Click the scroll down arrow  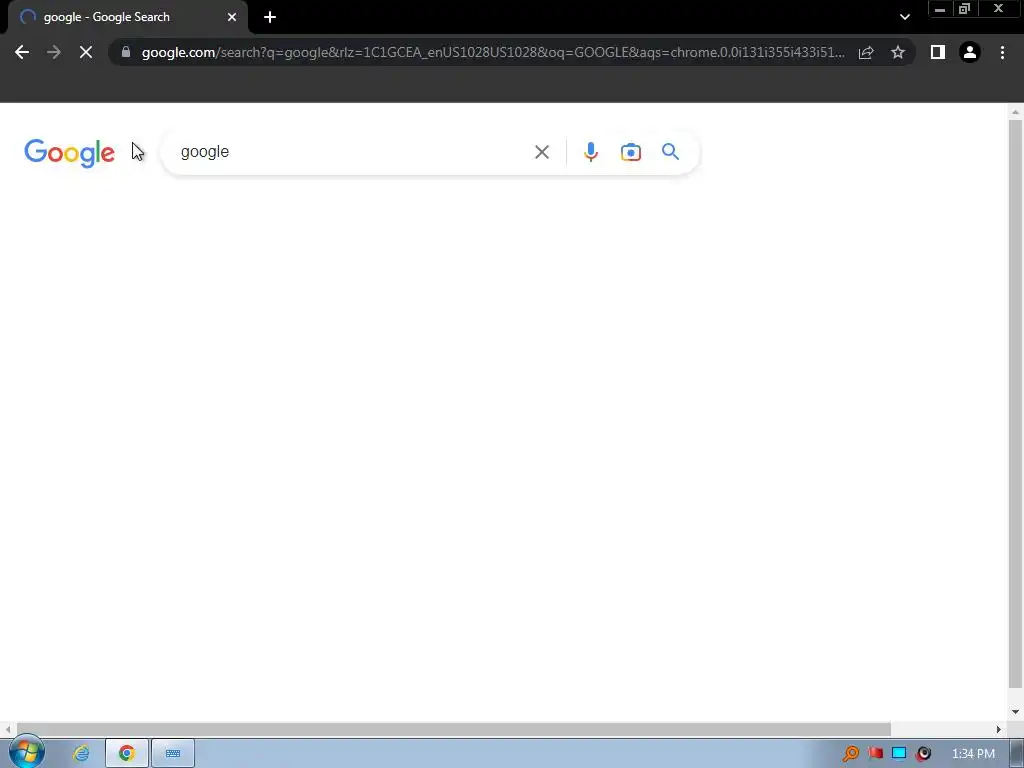tap(1014, 712)
